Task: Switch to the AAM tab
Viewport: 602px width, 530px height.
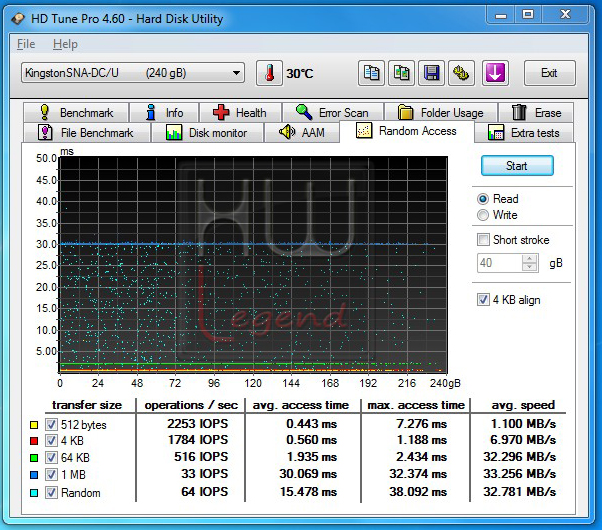Action: pos(302,132)
